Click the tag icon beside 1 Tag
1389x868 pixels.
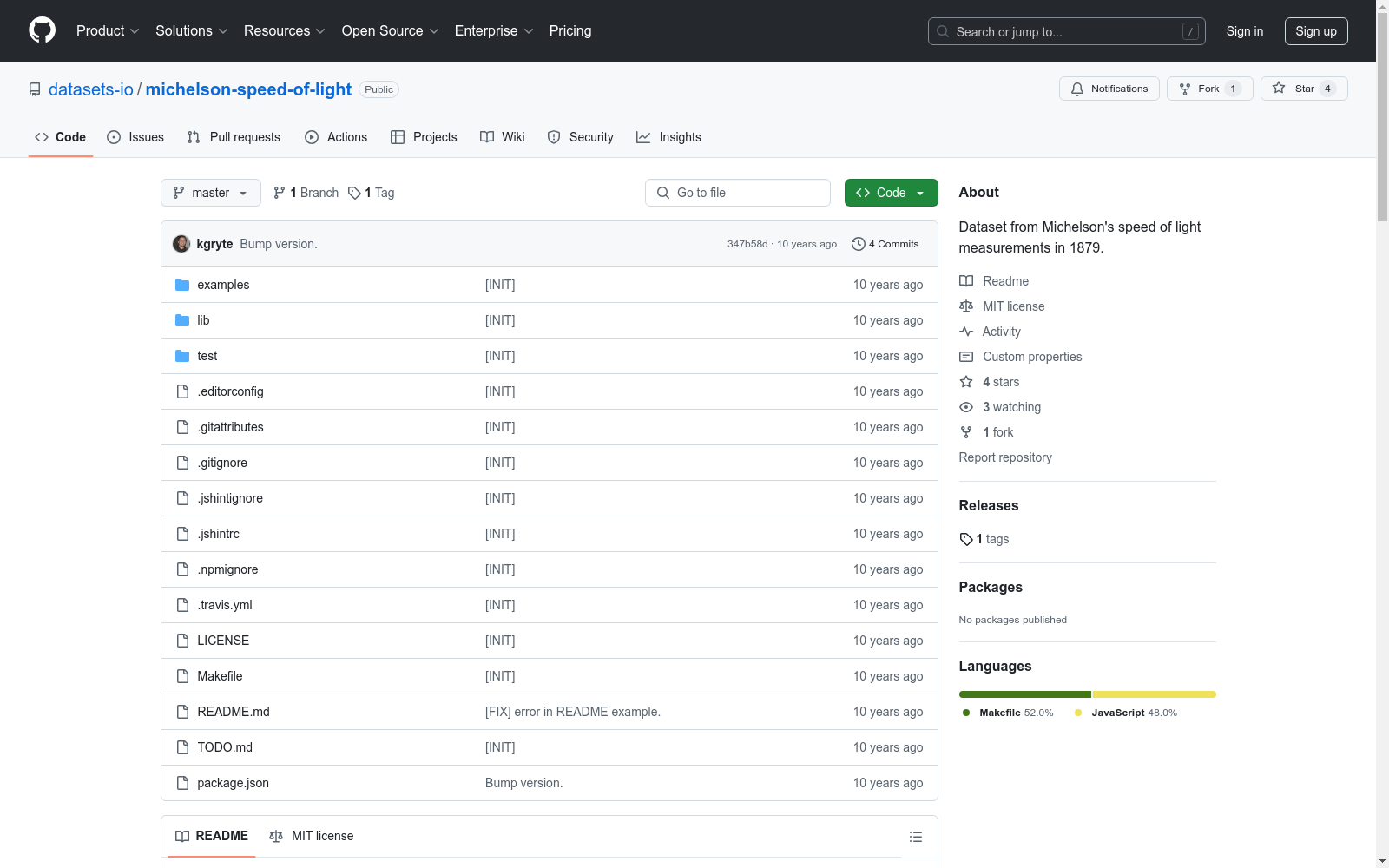pyautogui.click(x=354, y=193)
